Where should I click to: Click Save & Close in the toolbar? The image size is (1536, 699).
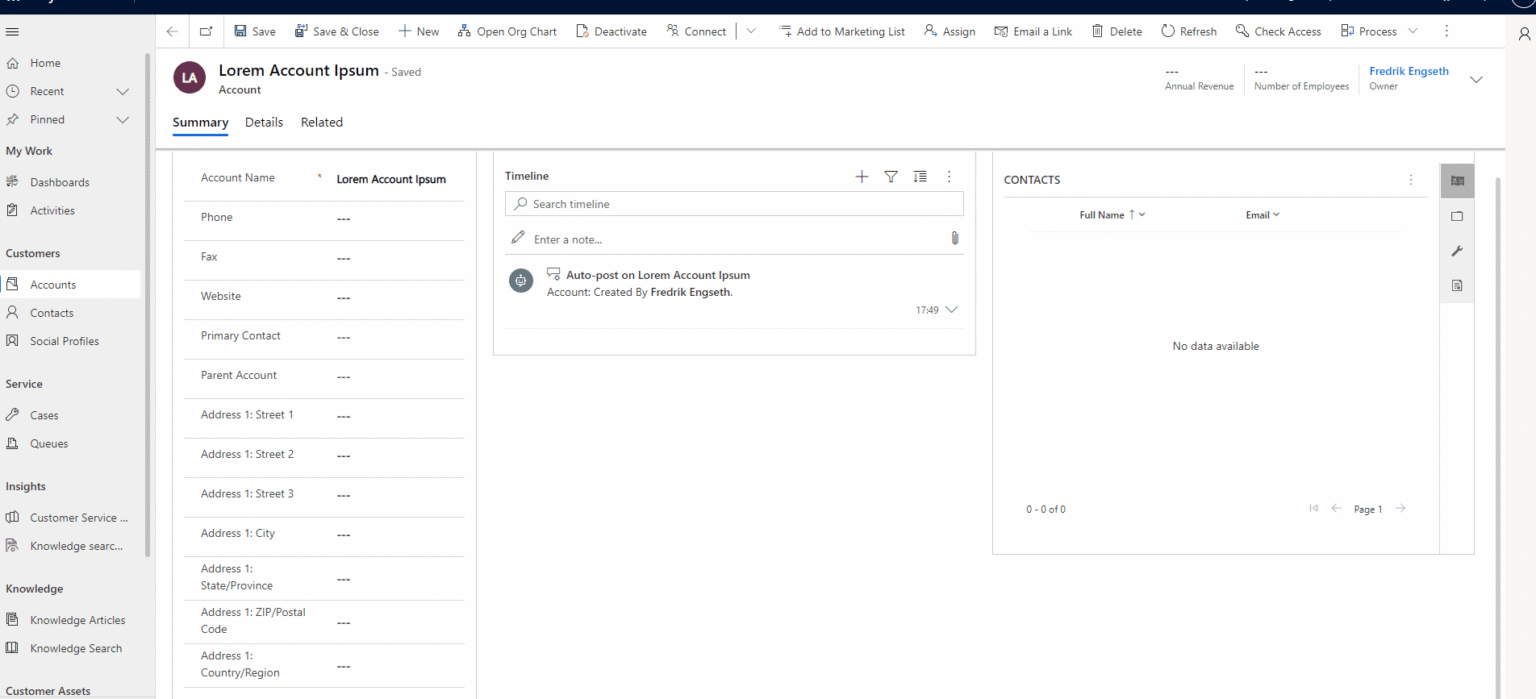point(337,31)
